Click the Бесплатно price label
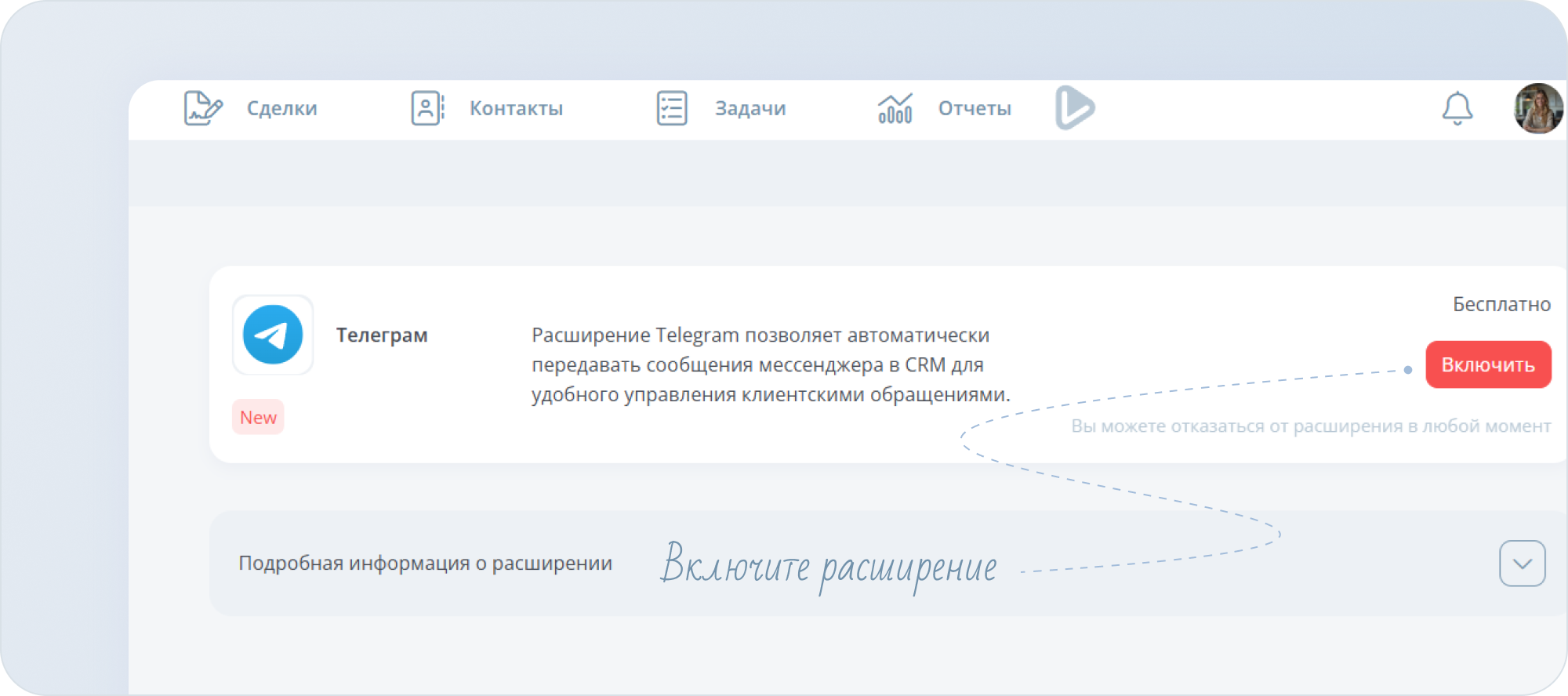 [x=1501, y=304]
